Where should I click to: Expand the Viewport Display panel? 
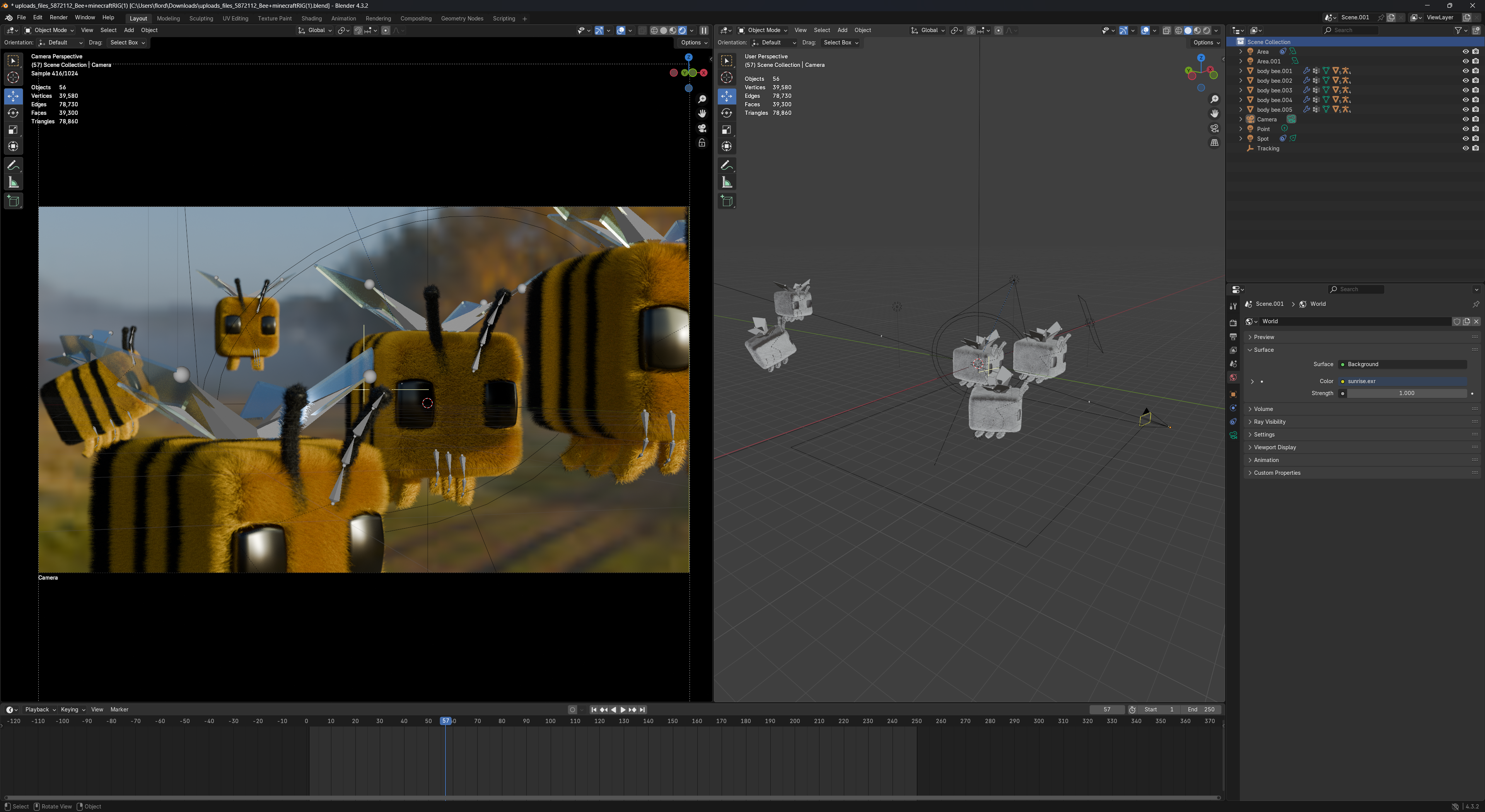1361,447
